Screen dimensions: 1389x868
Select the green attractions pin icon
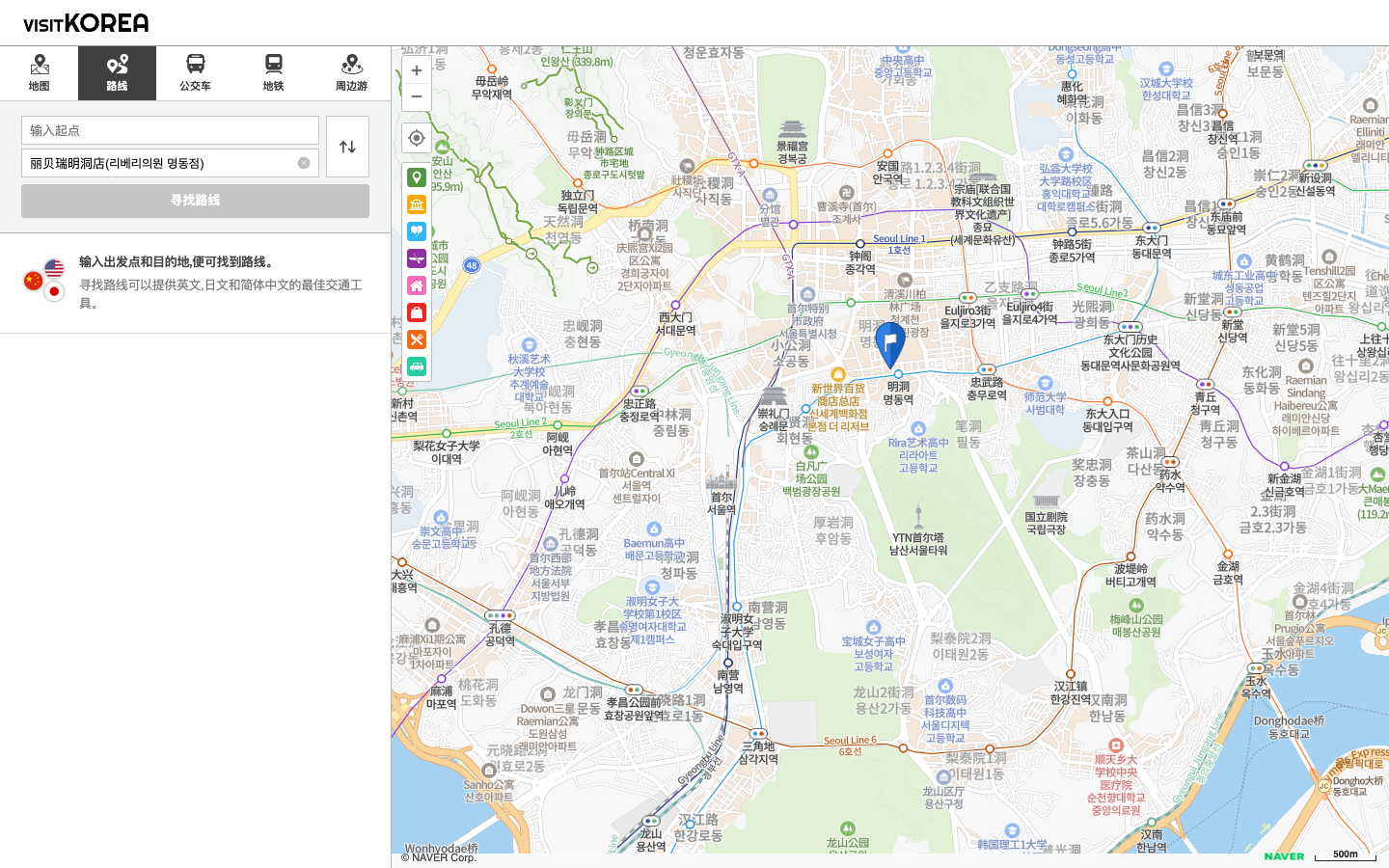click(417, 177)
